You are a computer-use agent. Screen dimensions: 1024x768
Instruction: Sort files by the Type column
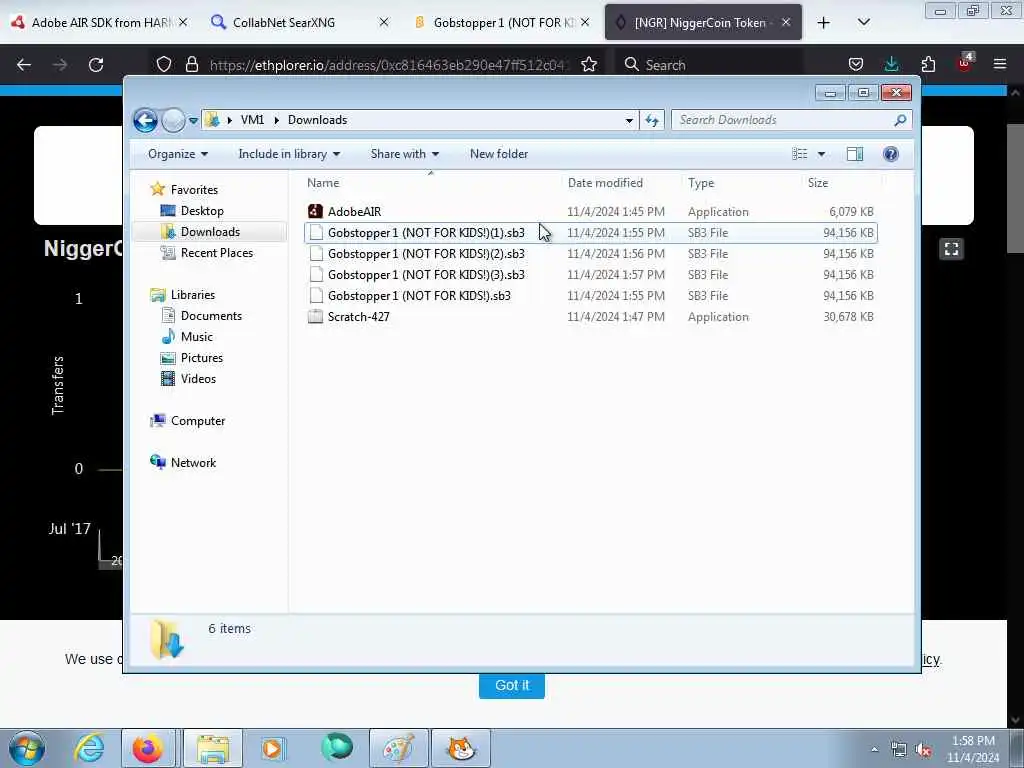[741, 184]
